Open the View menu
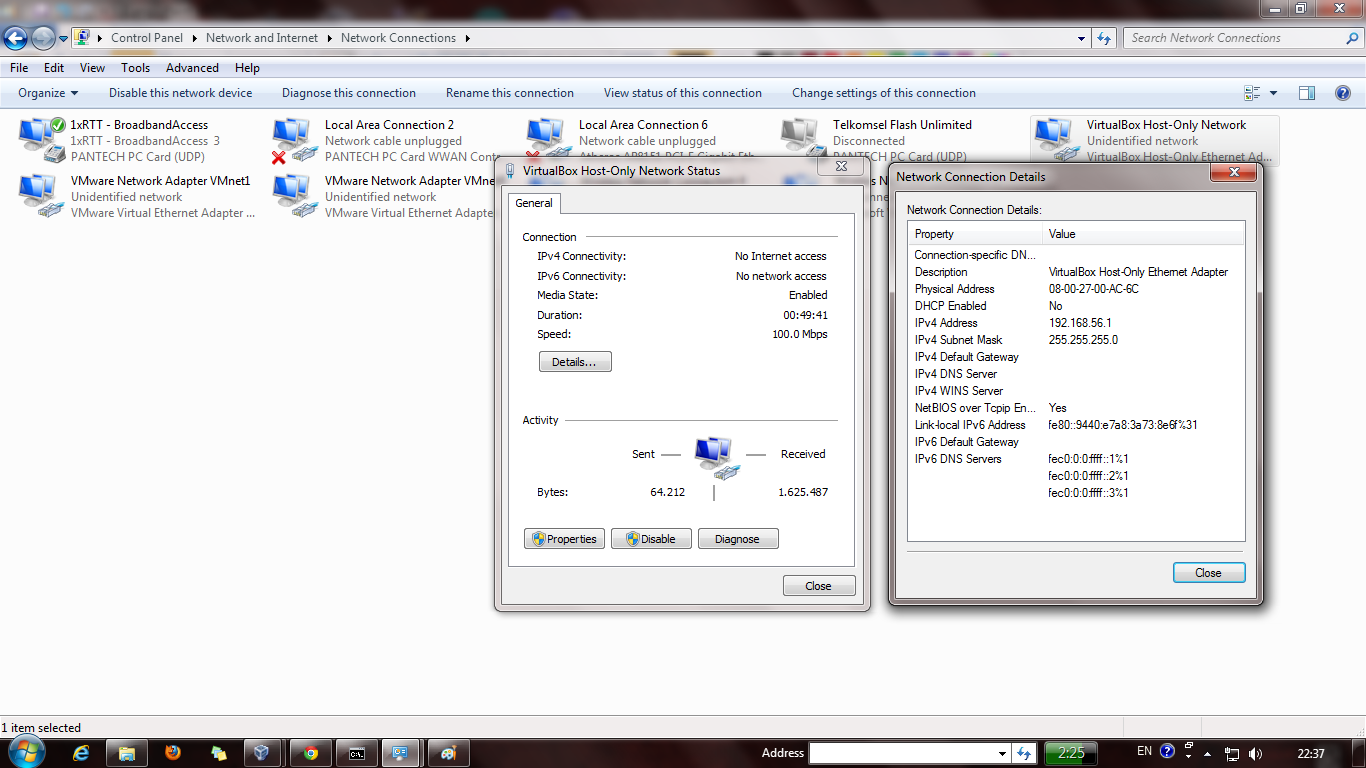 (x=92, y=68)
